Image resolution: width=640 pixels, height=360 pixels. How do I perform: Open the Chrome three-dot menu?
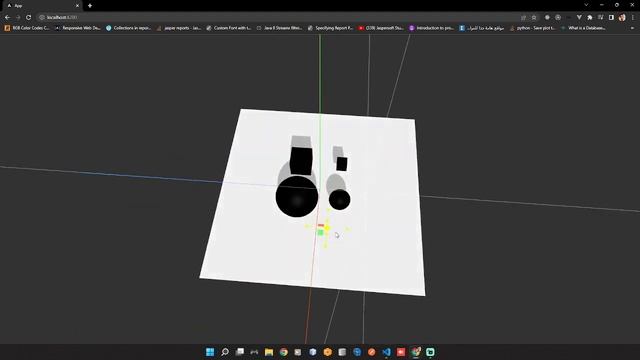633,18
